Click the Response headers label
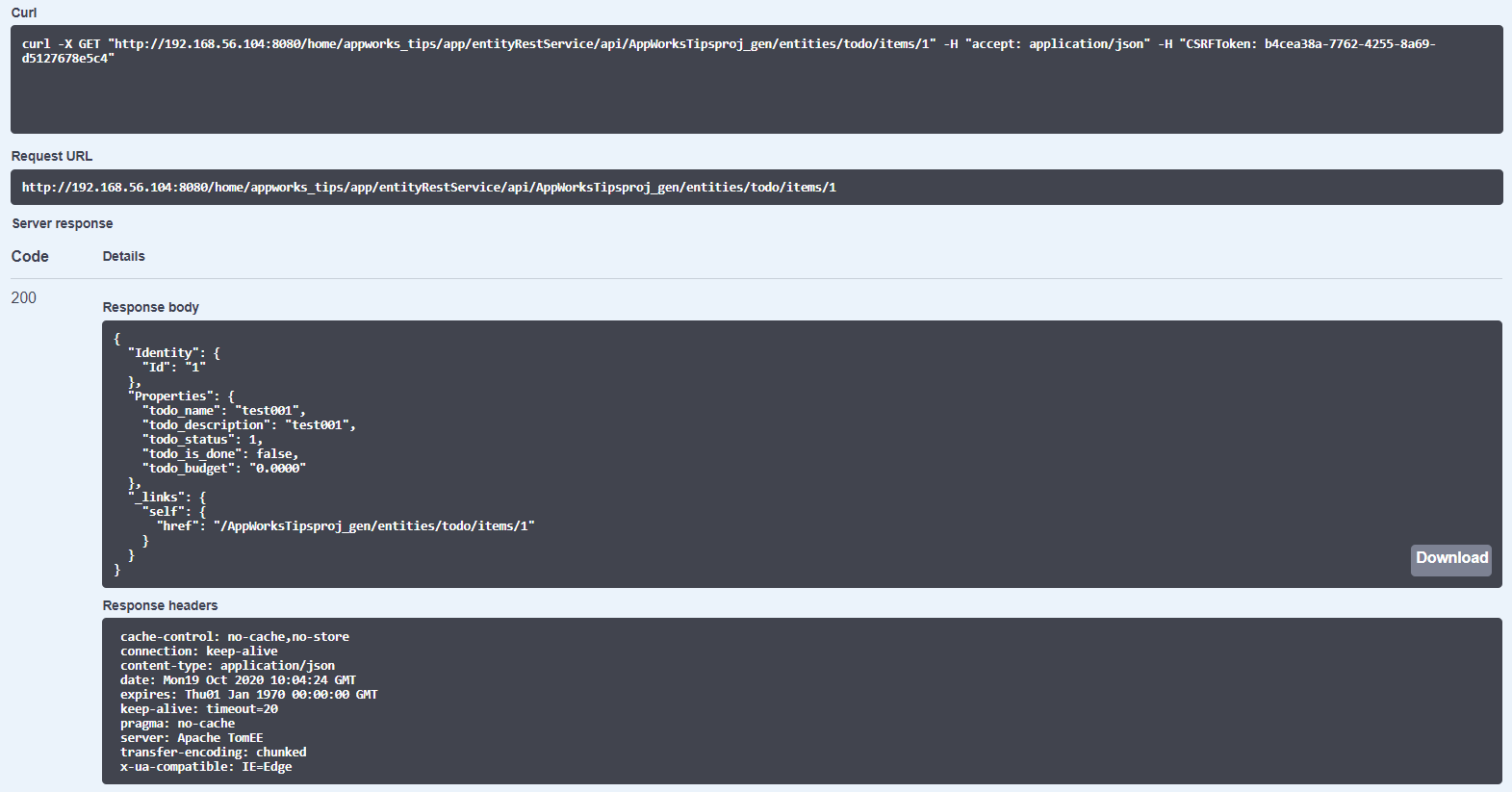Viewport: 1512px width, 792px height. coord(161,605)
